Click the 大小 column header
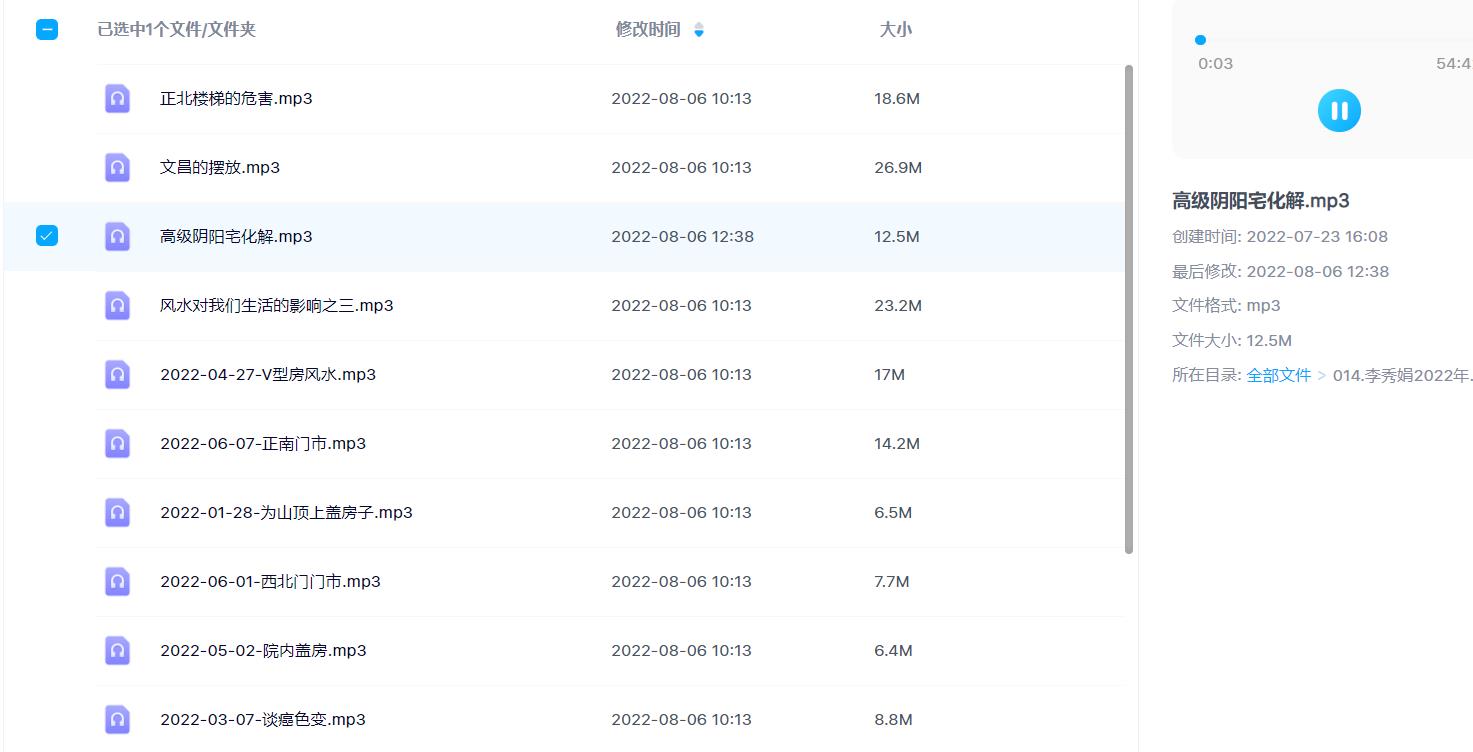This screenshot has height=752, width=1473. 895,30
